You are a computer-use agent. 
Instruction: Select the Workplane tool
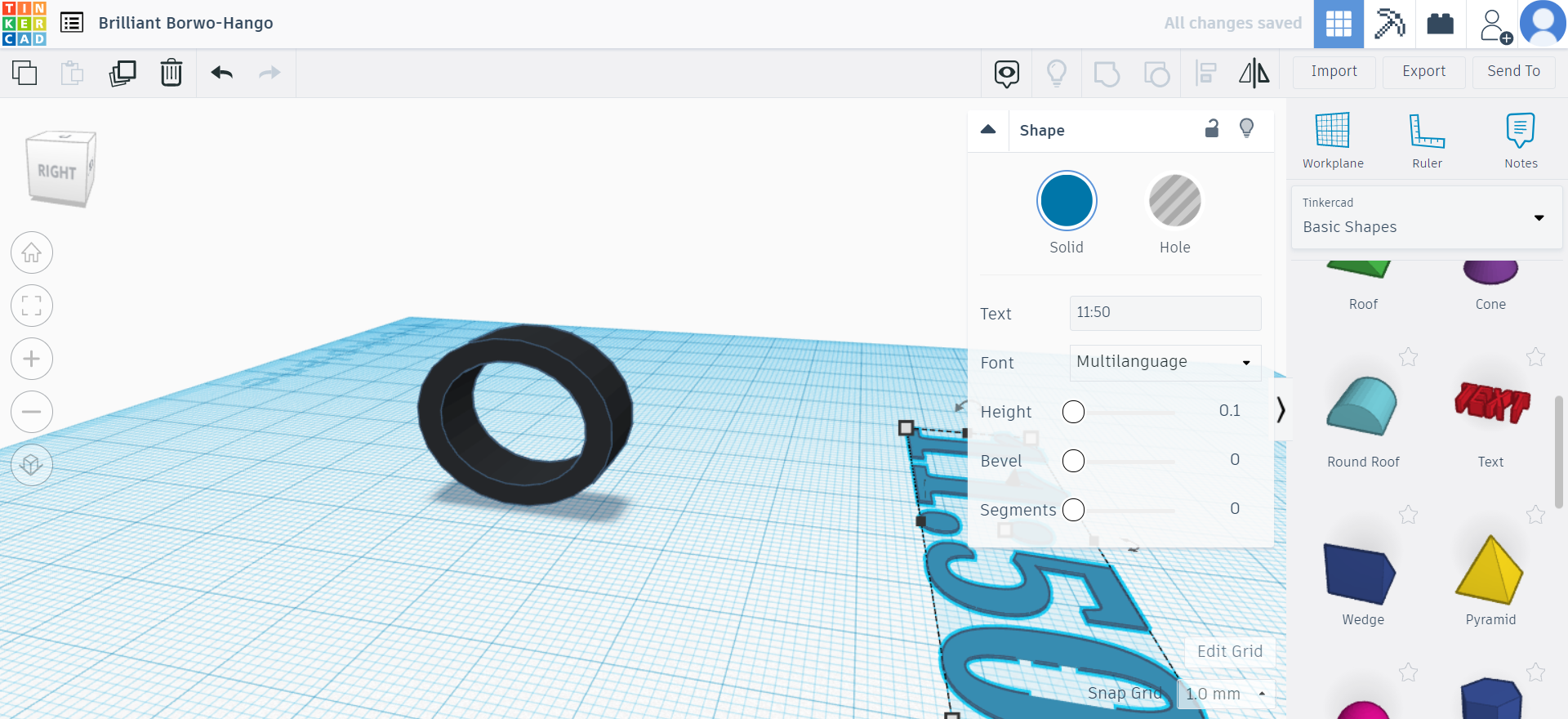tap(1333, 140)
